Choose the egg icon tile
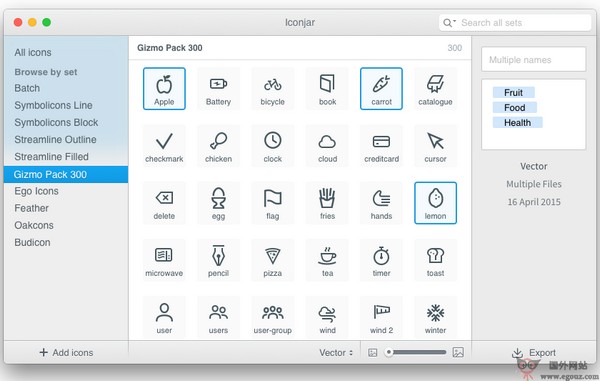The width and height of the screenshot is (600, 381). point(218,203)
